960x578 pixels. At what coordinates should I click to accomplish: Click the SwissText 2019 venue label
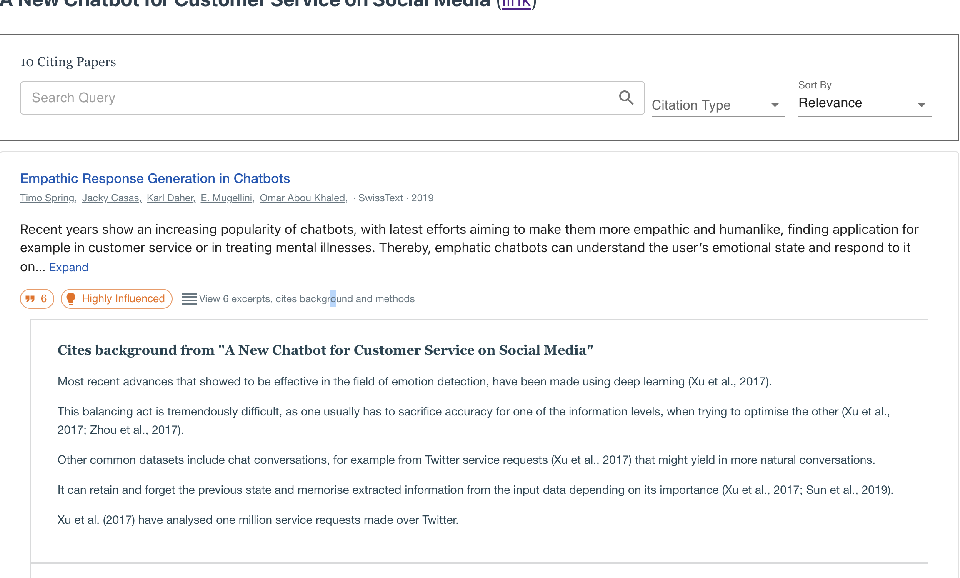pyautogui.click(x=396, y=198)
